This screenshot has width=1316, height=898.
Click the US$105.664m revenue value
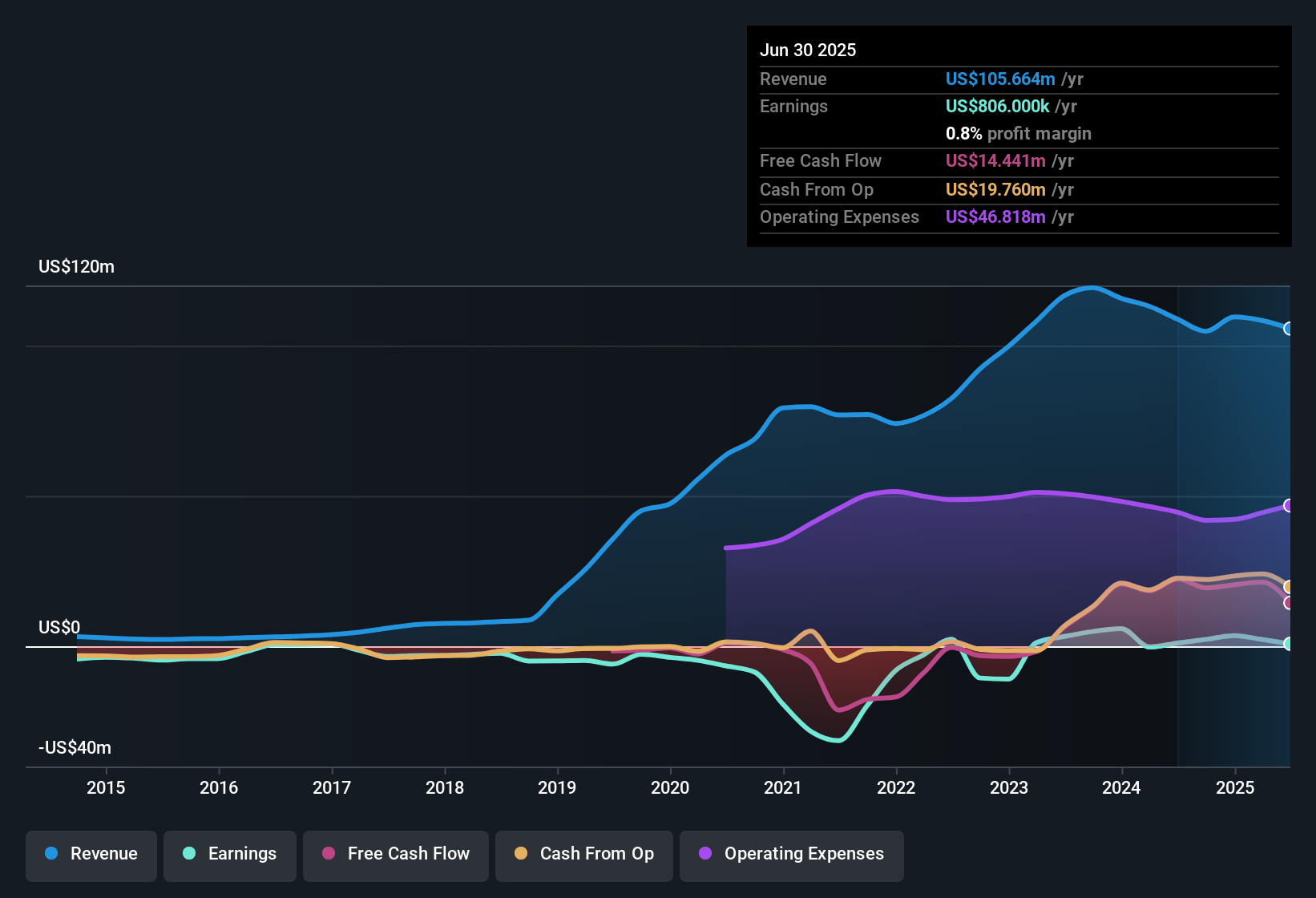(999, 79)
